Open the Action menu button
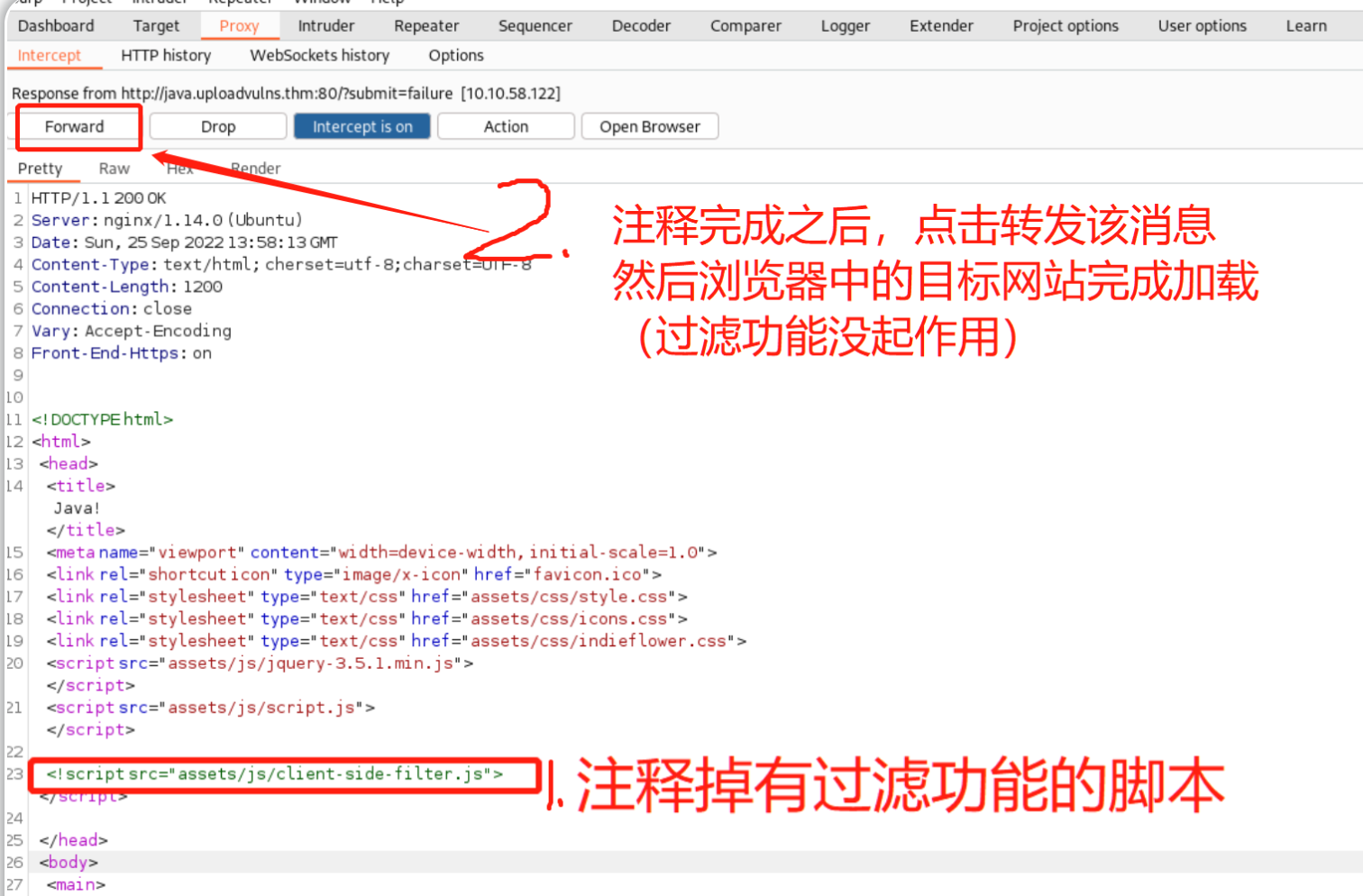 506,126
